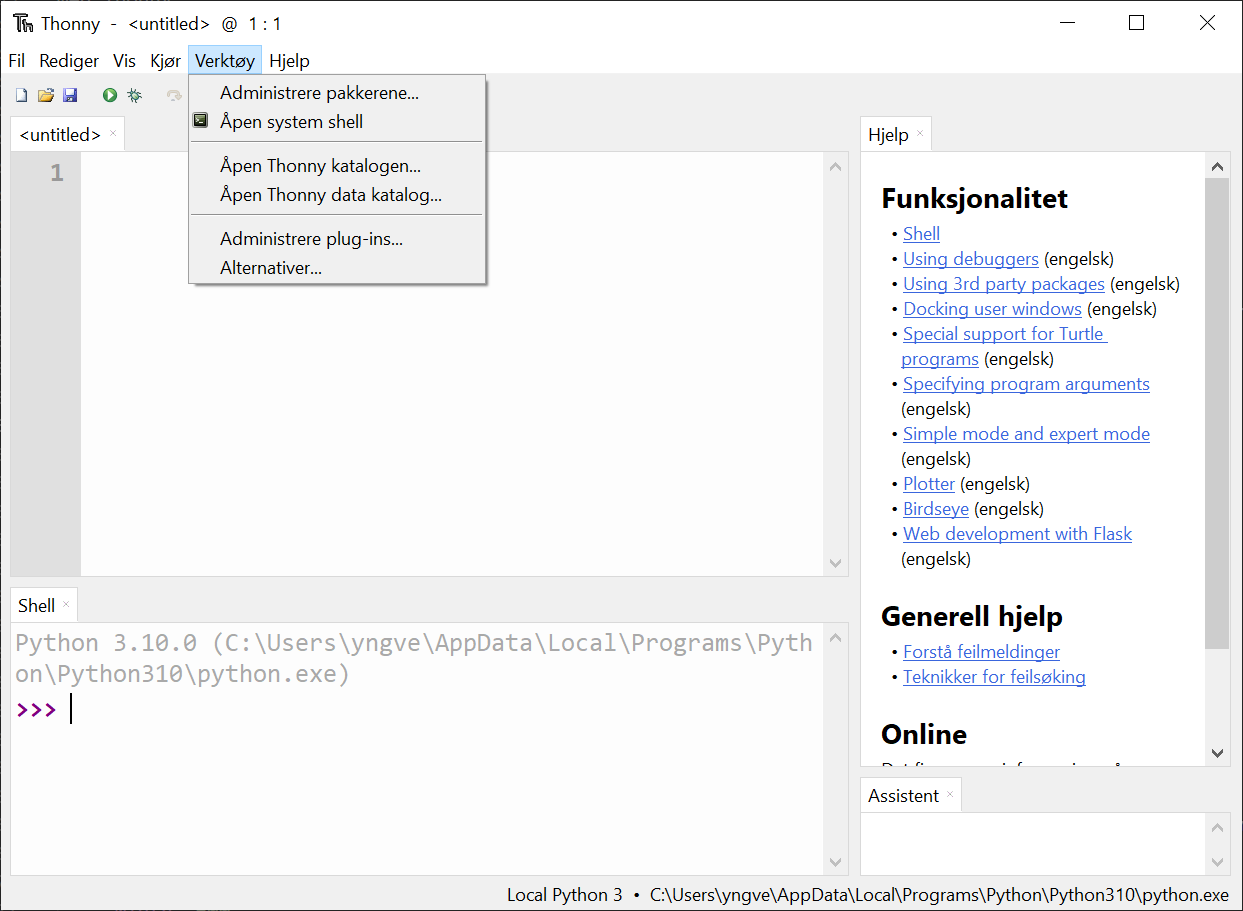Open Forstå feilmeldinger link

[981, 652]
